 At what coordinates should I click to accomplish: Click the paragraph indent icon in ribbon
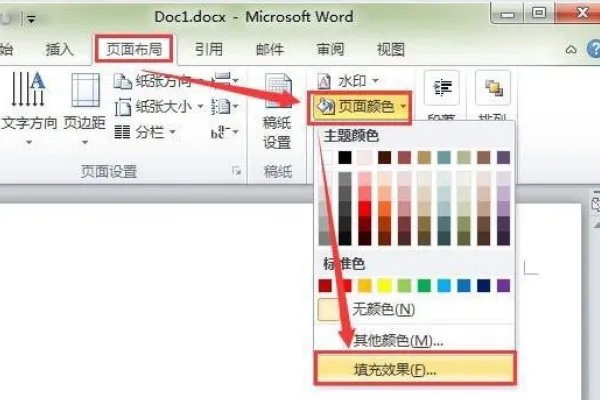(x=442, y=88)
